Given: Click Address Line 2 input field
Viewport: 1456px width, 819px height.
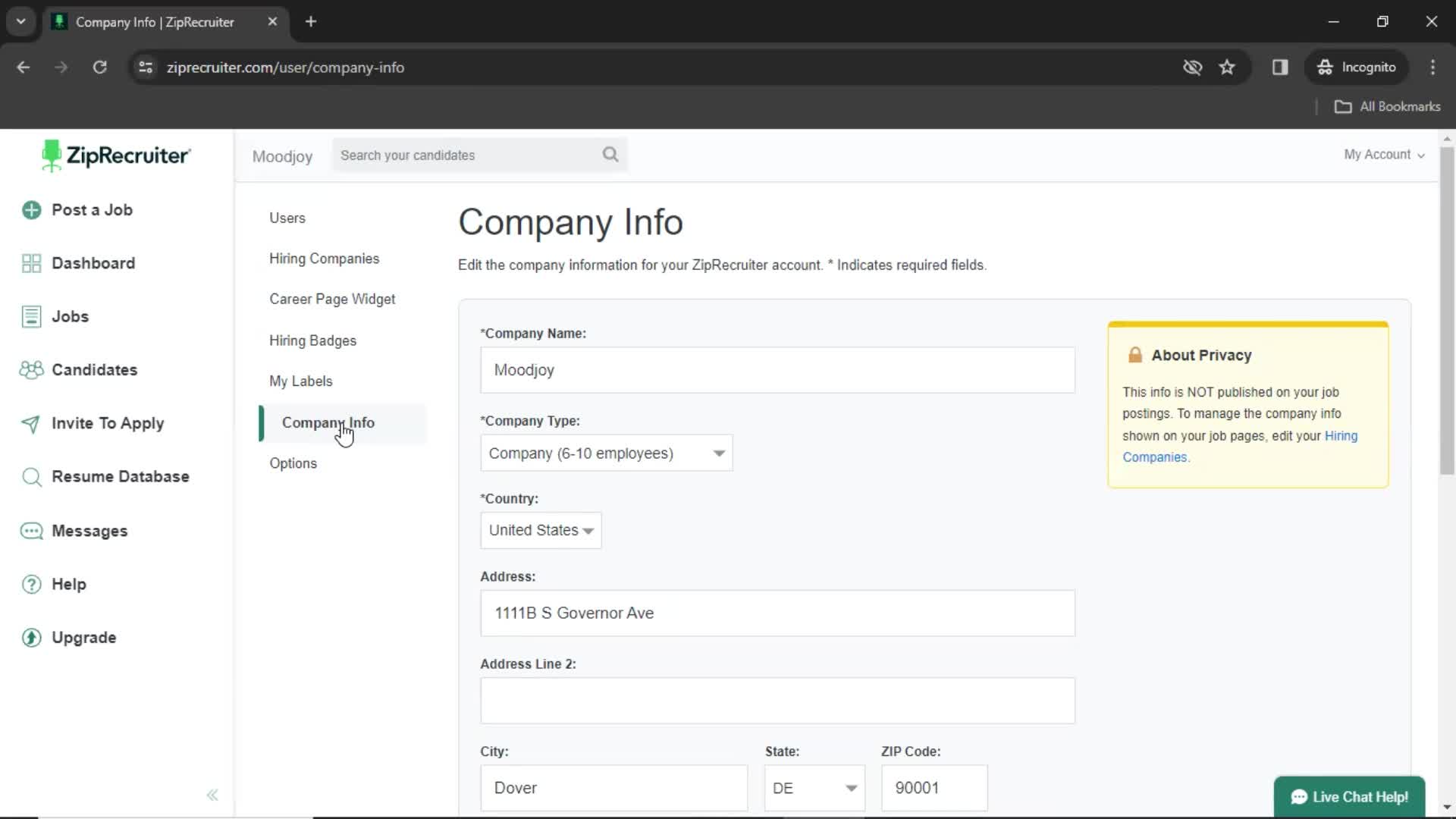Looking at the screenshot, I should click(777, 700).
